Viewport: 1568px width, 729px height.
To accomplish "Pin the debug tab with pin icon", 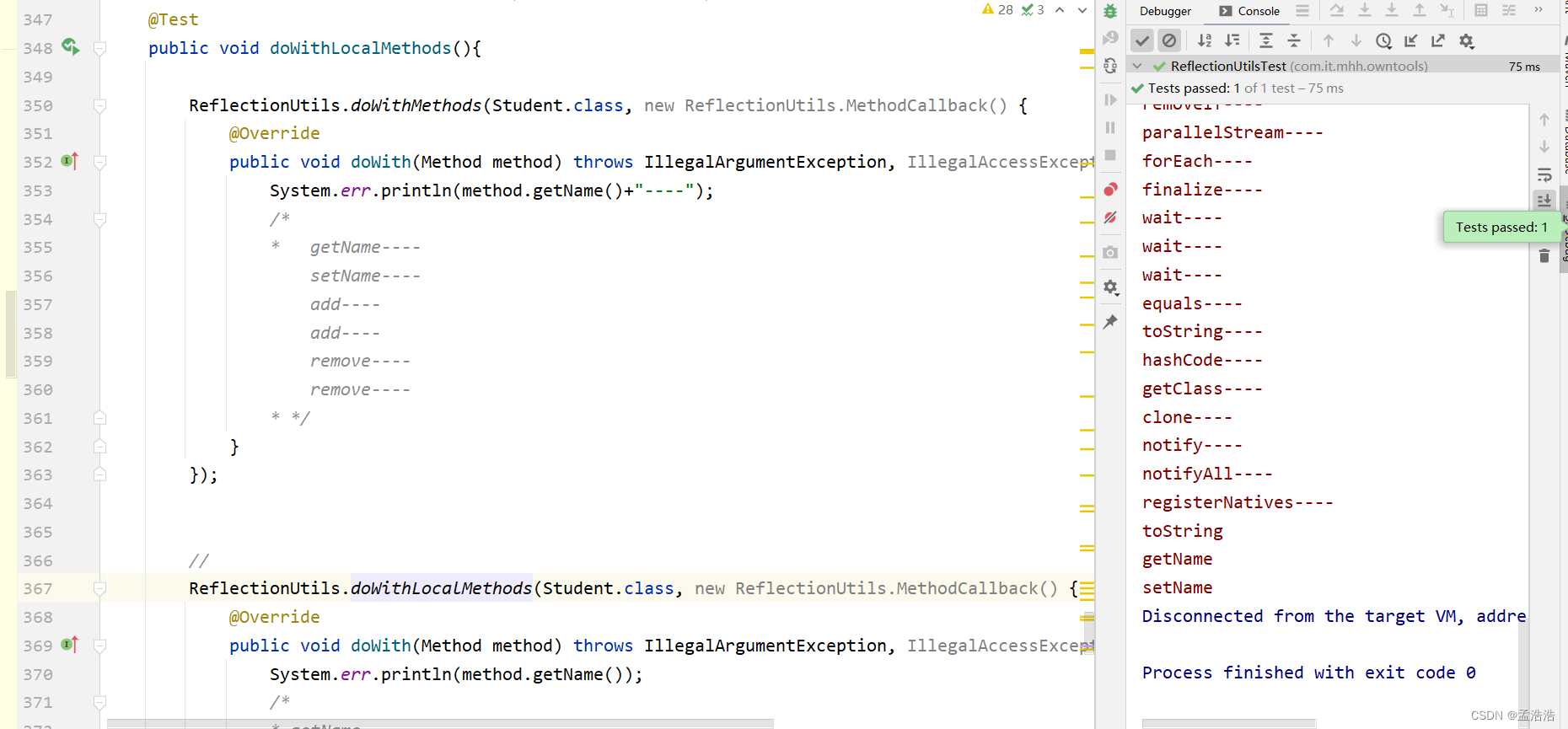I will 1110,322.
